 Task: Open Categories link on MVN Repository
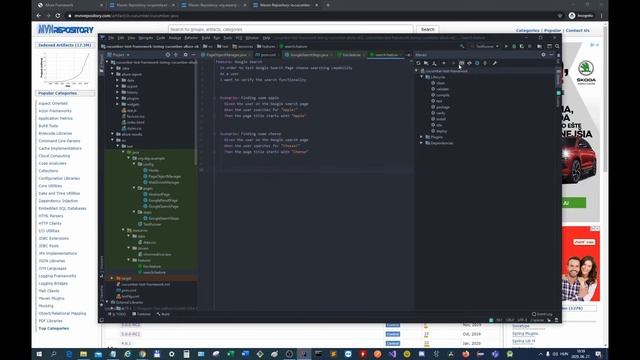click(527, 31)
